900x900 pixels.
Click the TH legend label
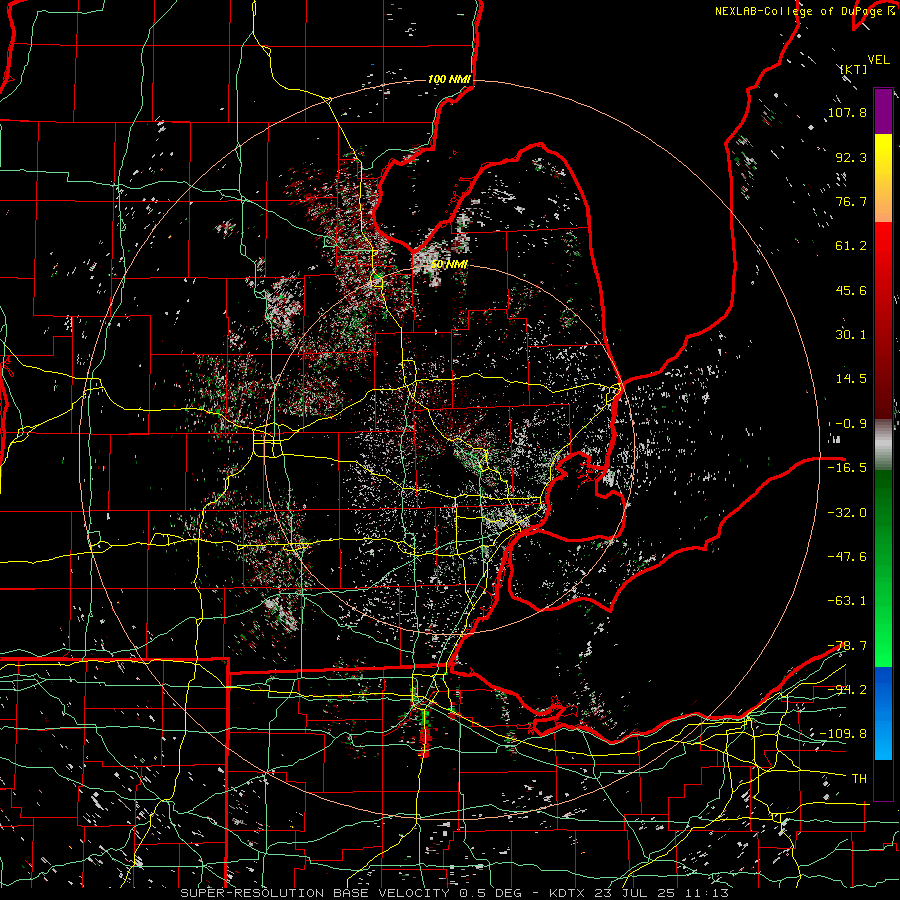tap(859, 779)
